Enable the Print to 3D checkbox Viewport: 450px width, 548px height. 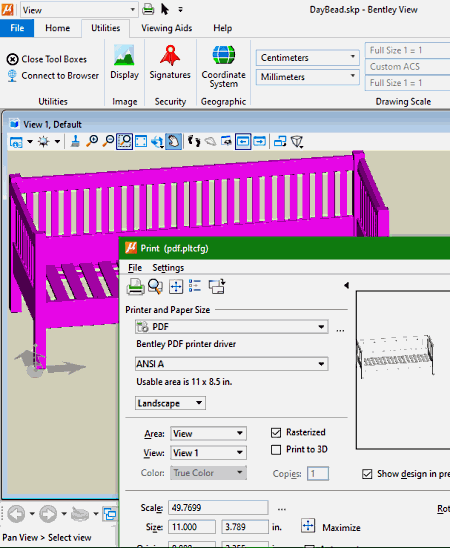click(276, 449)
